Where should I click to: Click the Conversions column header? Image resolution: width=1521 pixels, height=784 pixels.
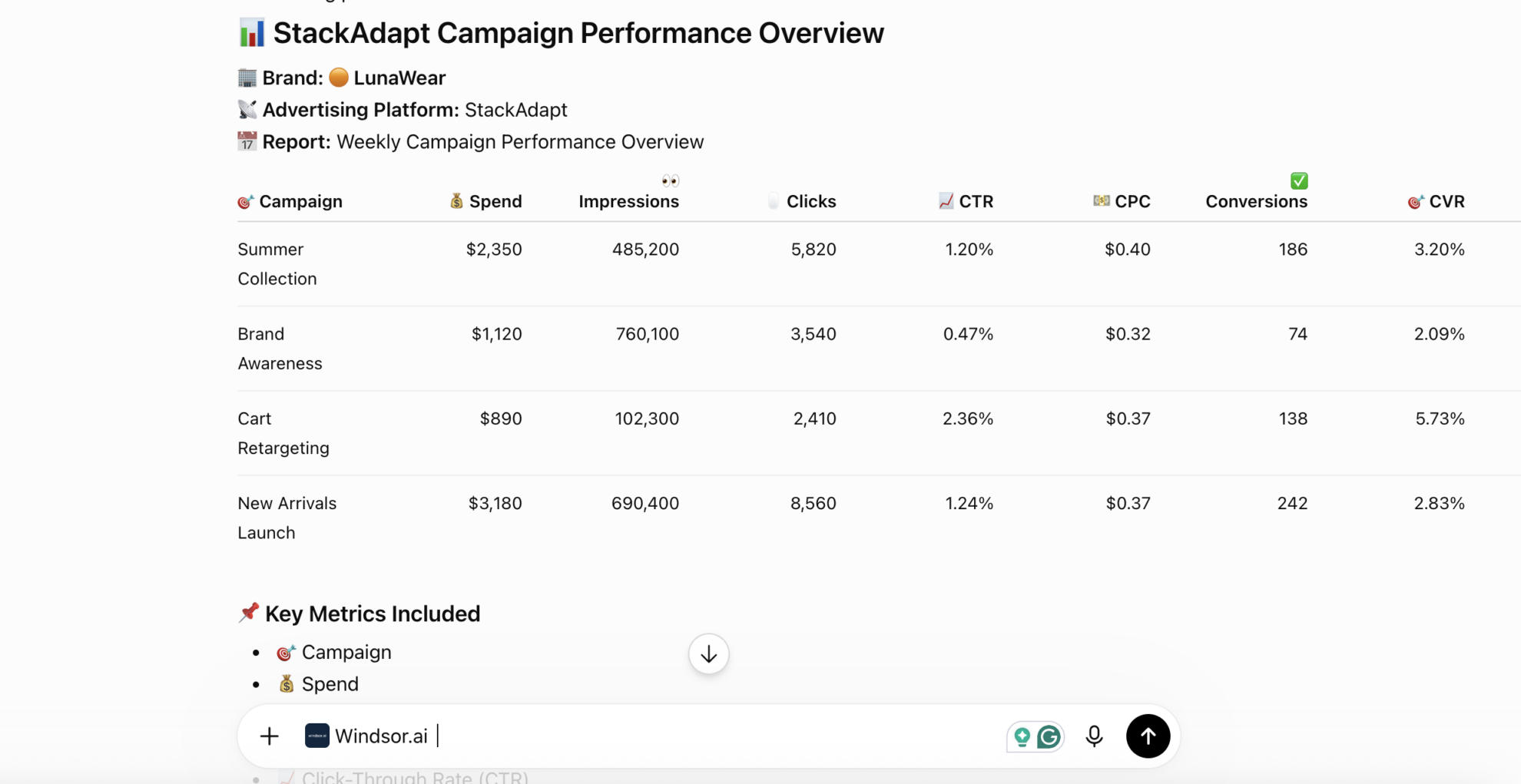coord(1256,201)
